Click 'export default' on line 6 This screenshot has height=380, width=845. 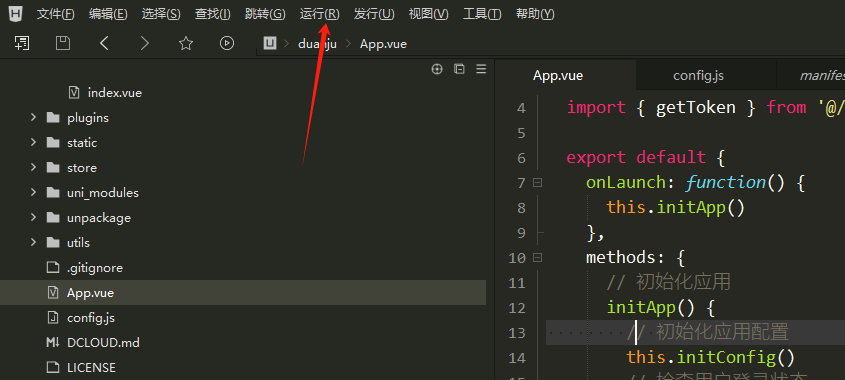click(x=636, y=157)
